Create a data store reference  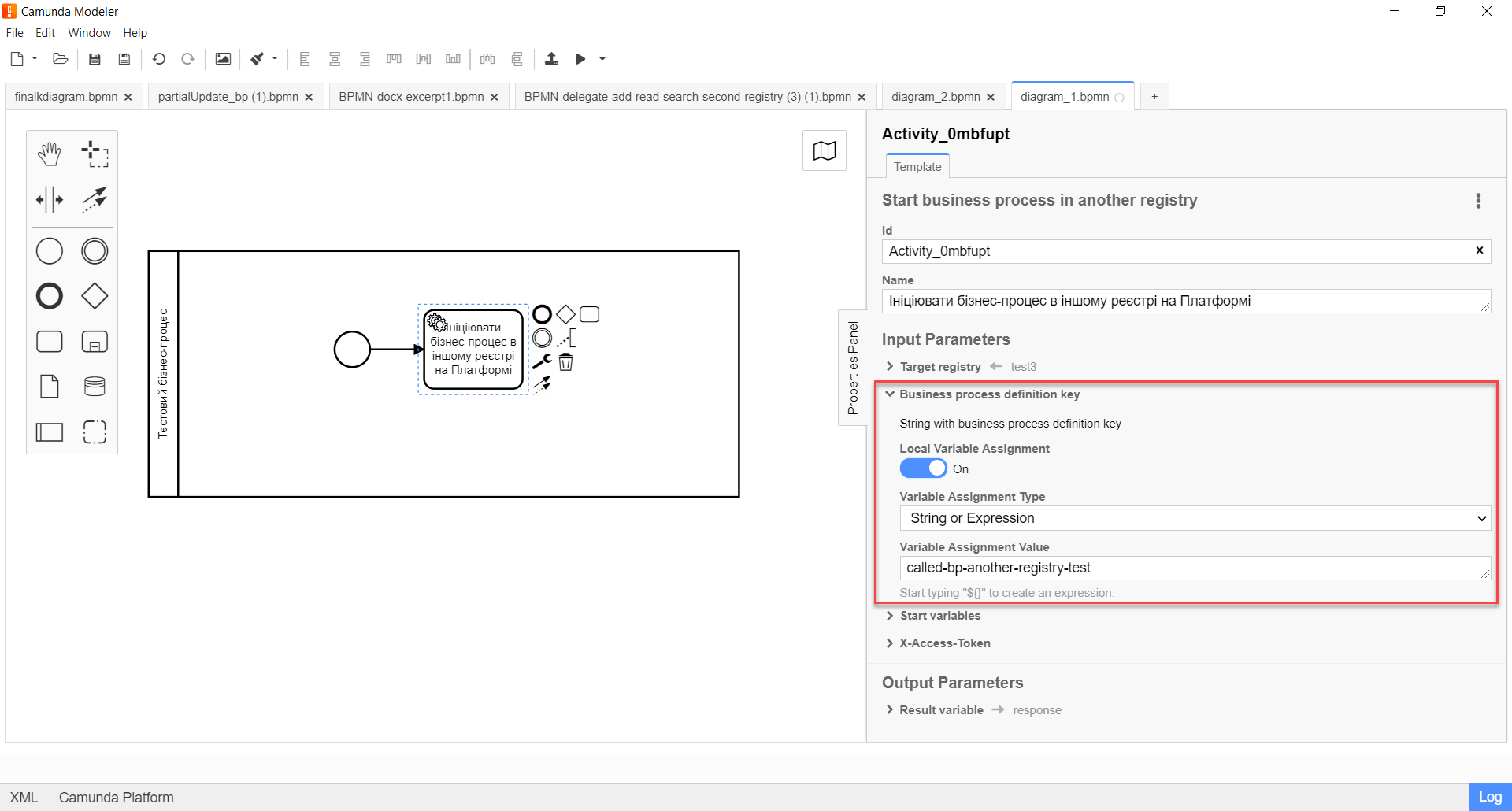(x=94, y=387)
